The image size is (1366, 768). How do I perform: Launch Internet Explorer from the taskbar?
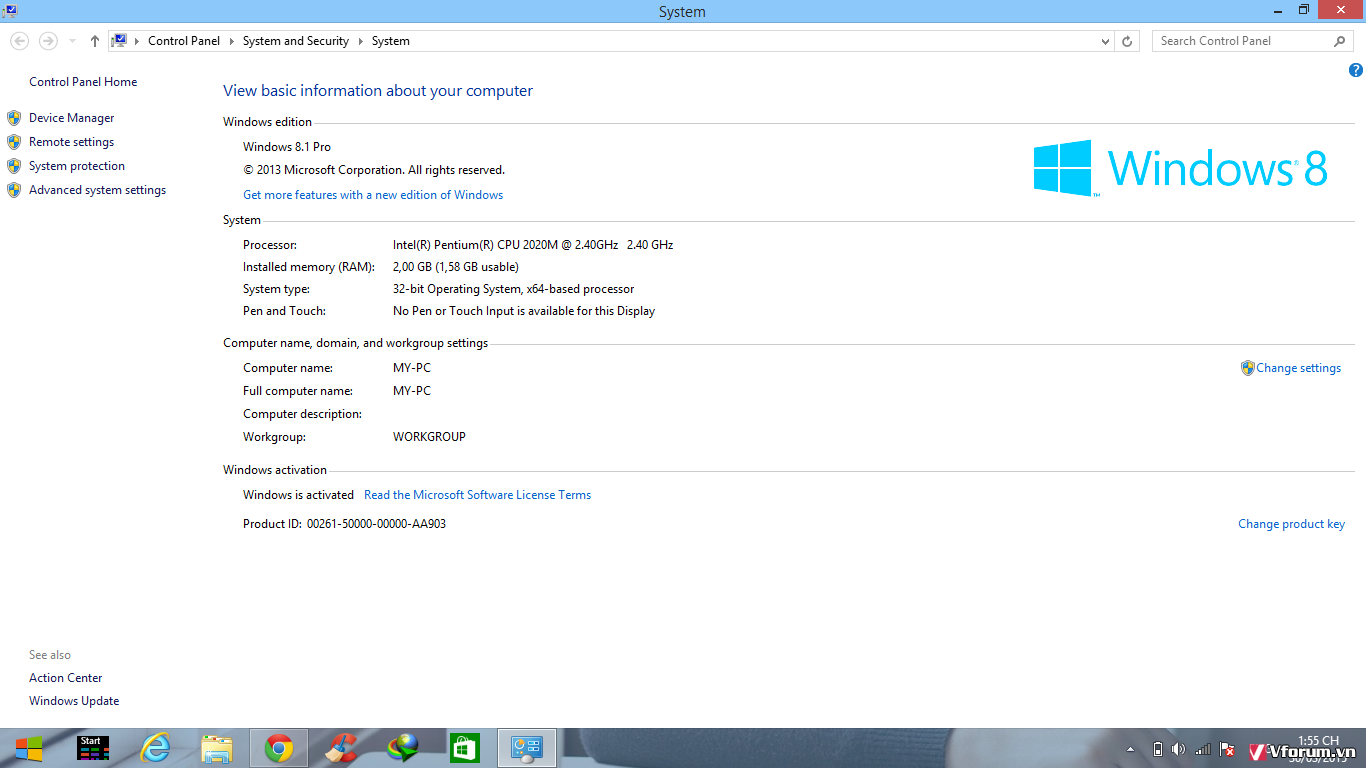point(155,748)
